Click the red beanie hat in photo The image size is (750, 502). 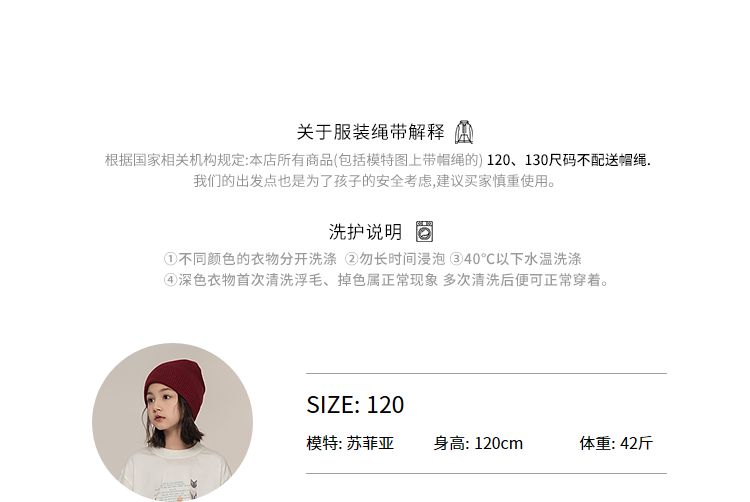click(176, 387)
